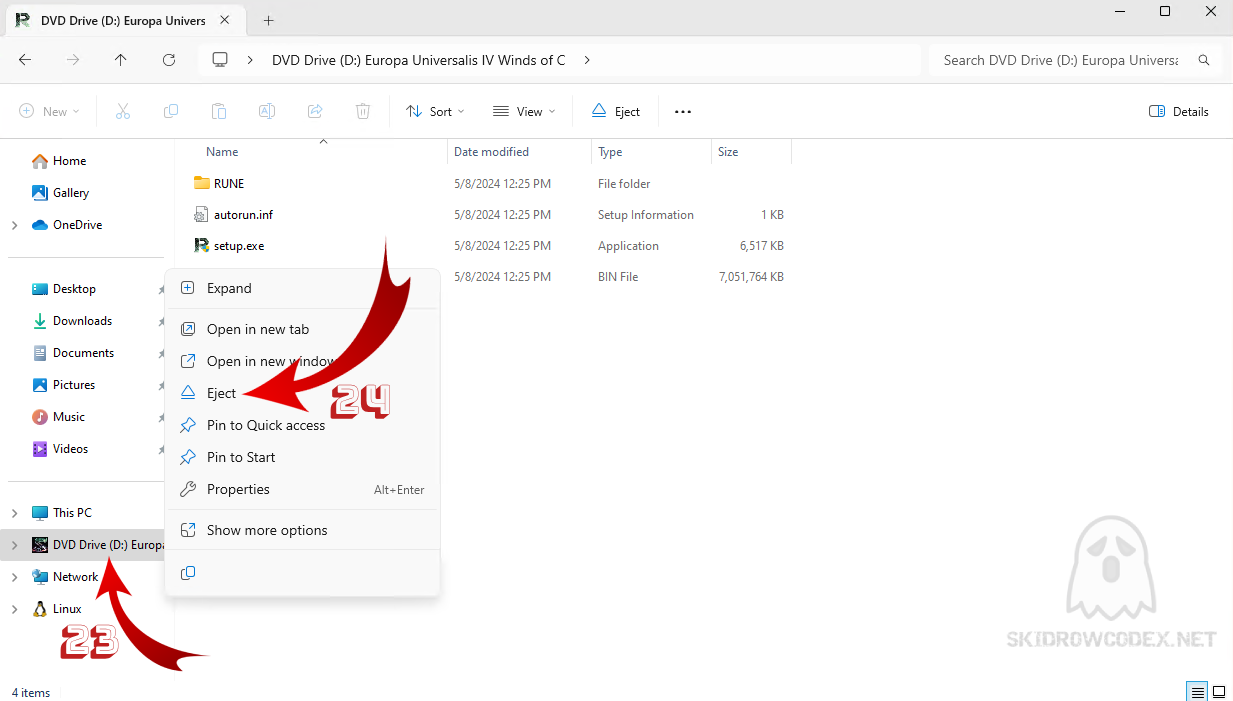This screenshot has width=1233, height=701.
Task: Click the address bar path text
Action: (418, 60)
